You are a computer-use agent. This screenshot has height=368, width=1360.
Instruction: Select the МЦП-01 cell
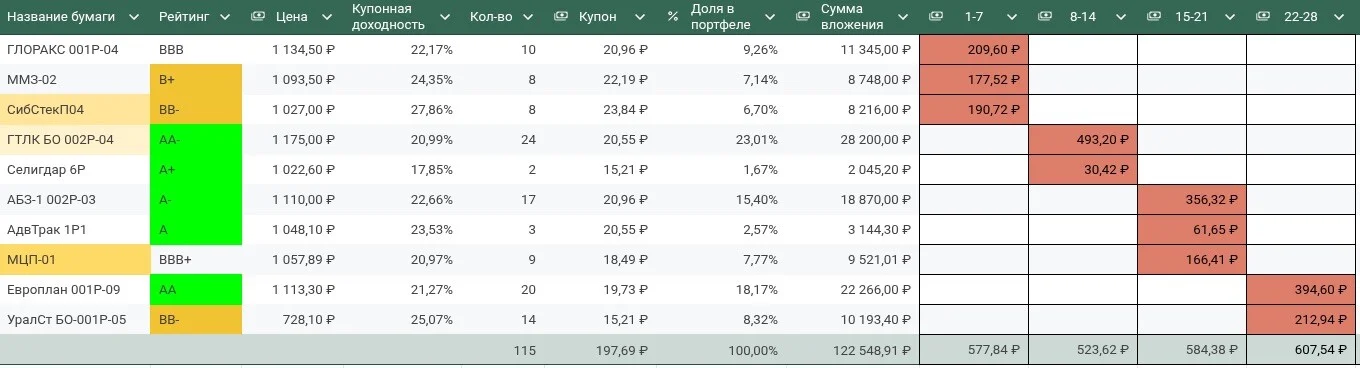point(74,259)
